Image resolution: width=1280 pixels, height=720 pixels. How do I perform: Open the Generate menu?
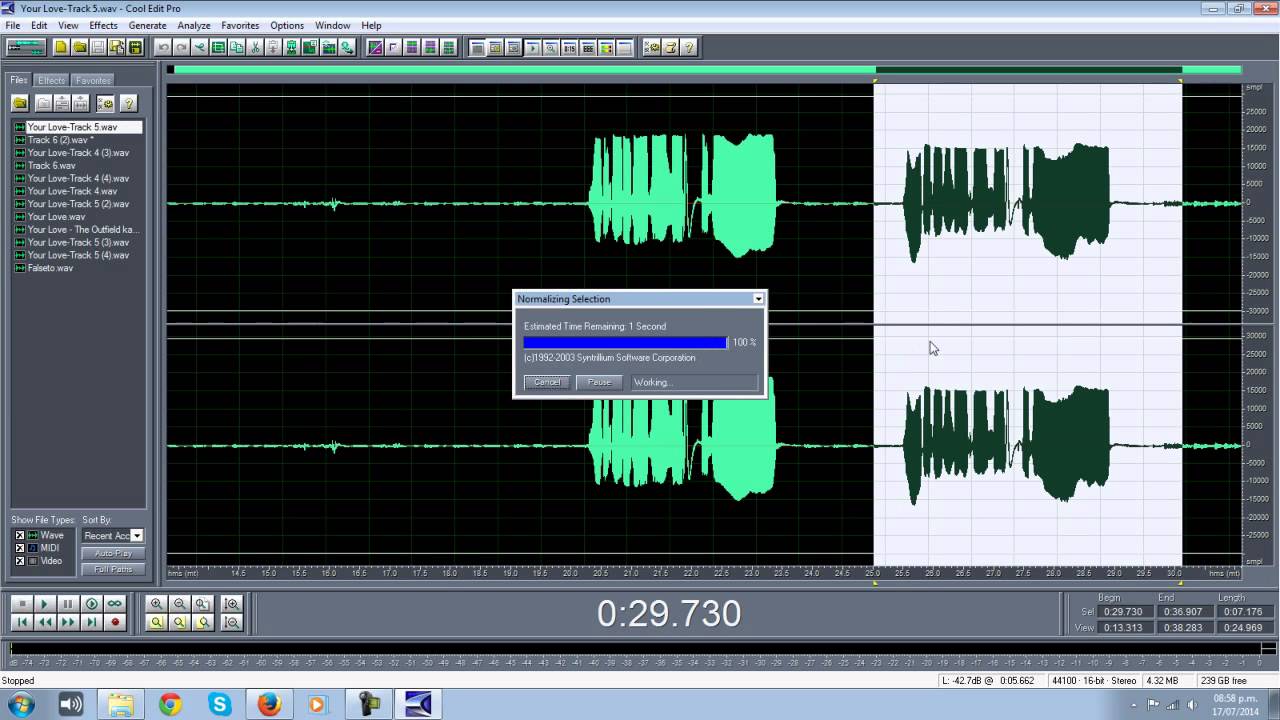point(147,25)
